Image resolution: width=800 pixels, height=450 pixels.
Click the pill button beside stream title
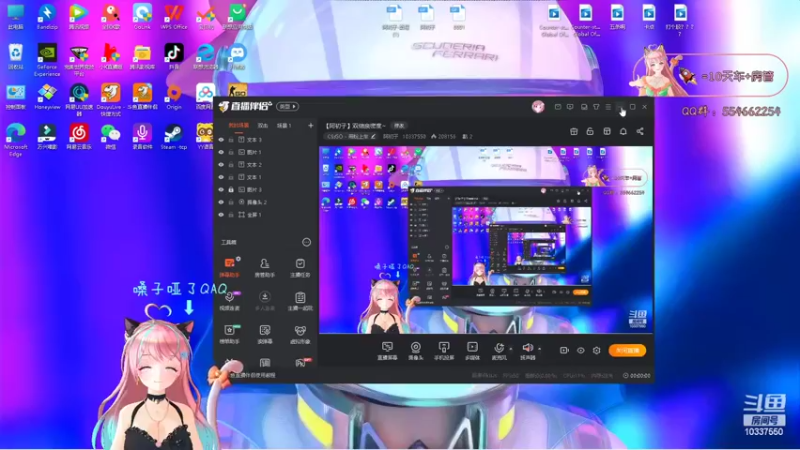pos(399,126)
